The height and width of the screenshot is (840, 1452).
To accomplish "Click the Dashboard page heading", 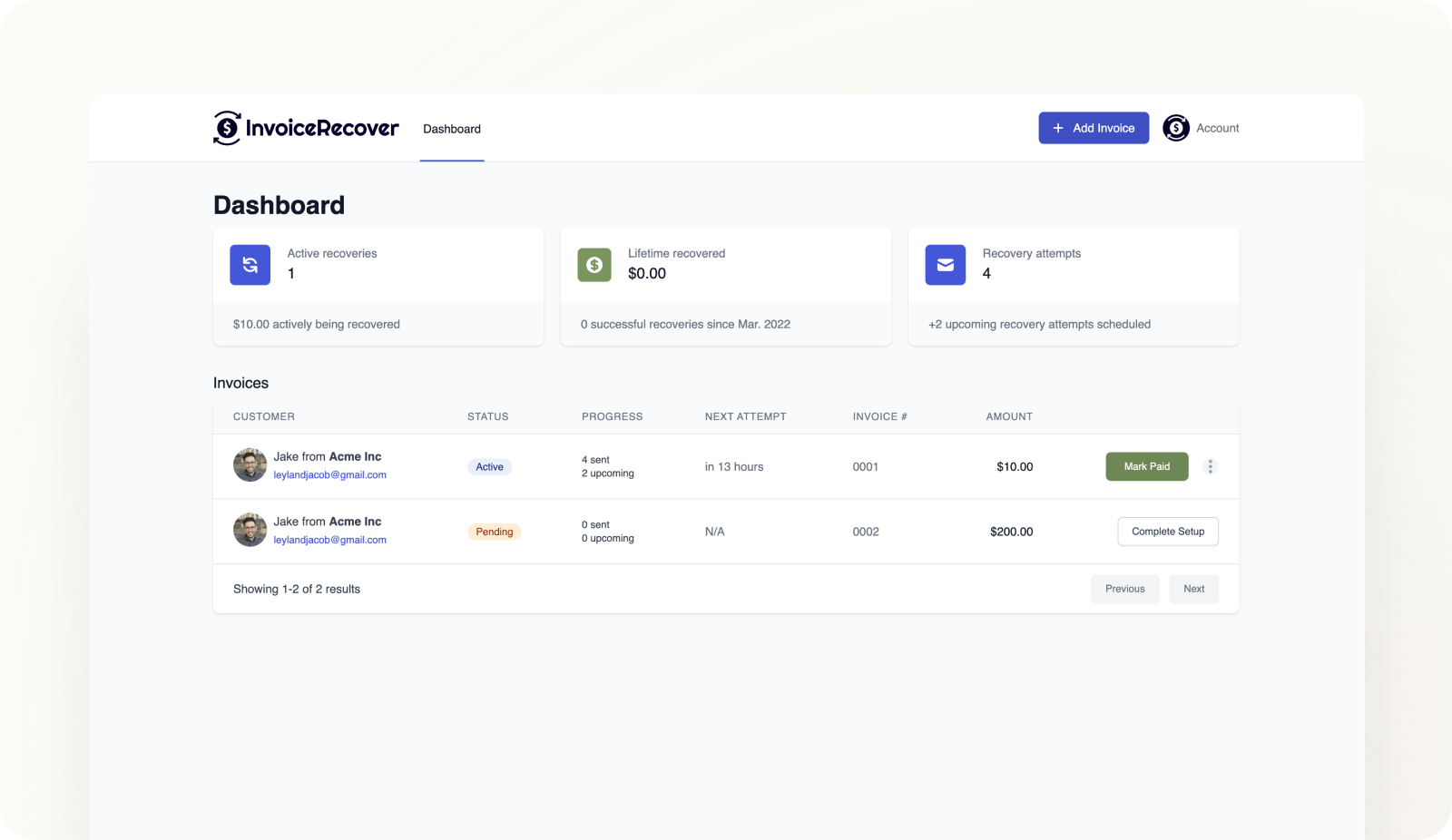I will pyautogui.click(x=279, y=205).
